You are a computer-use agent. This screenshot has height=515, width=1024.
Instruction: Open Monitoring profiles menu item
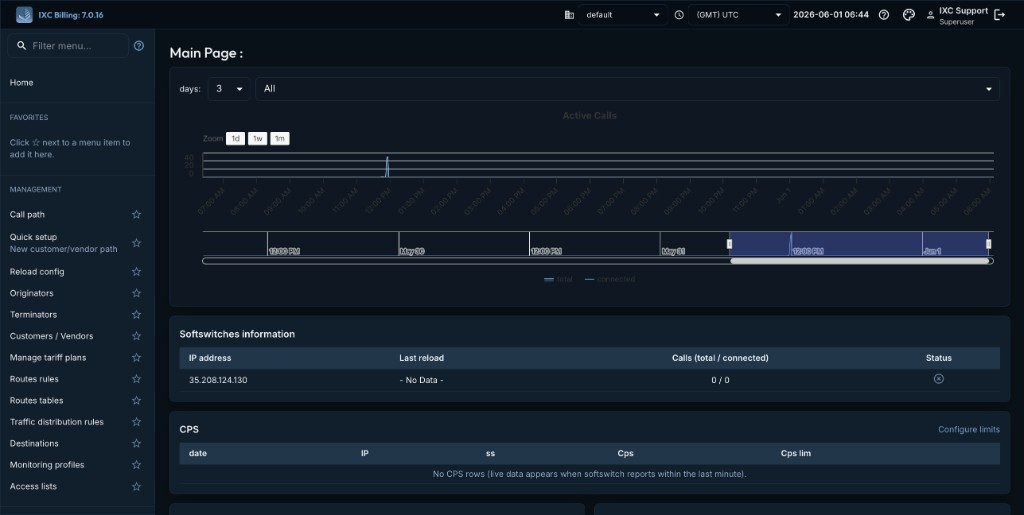(x=47, y=465)
